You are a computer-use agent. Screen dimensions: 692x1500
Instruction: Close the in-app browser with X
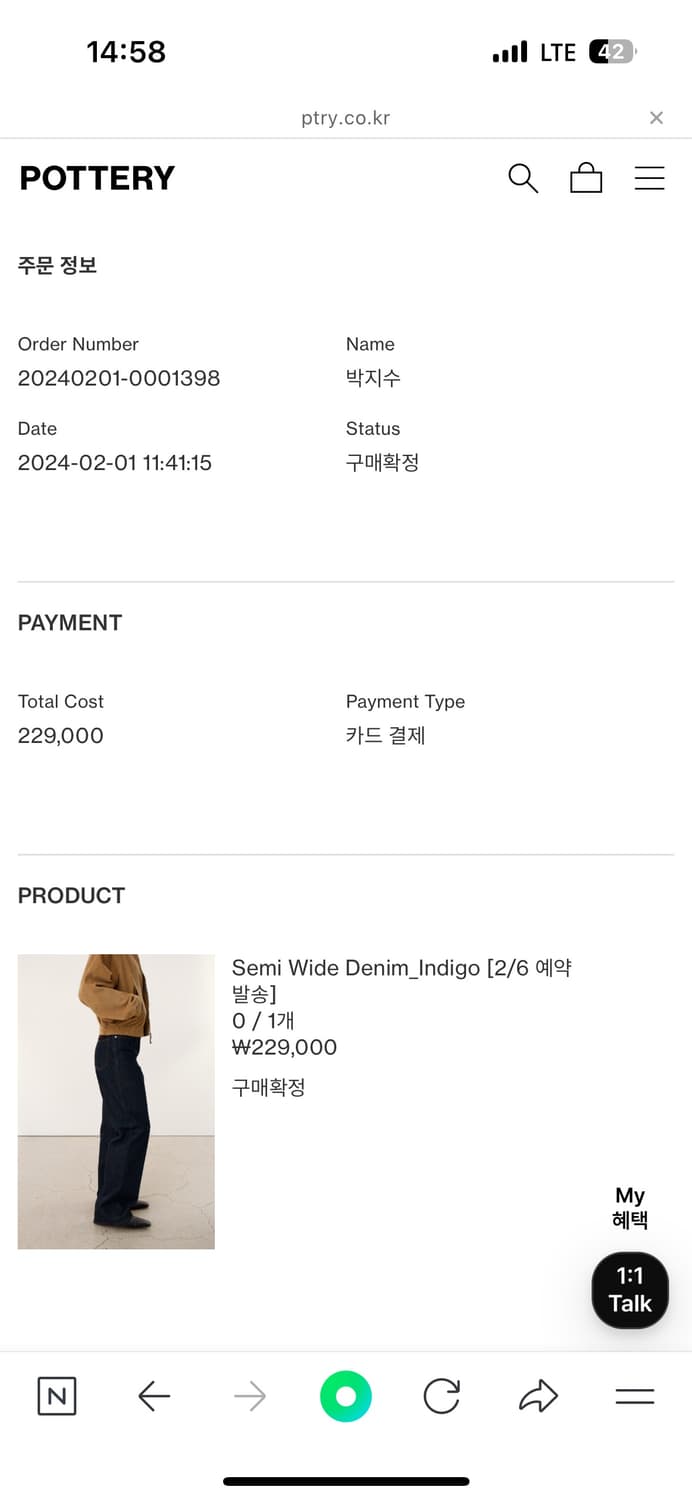[656, 118]
